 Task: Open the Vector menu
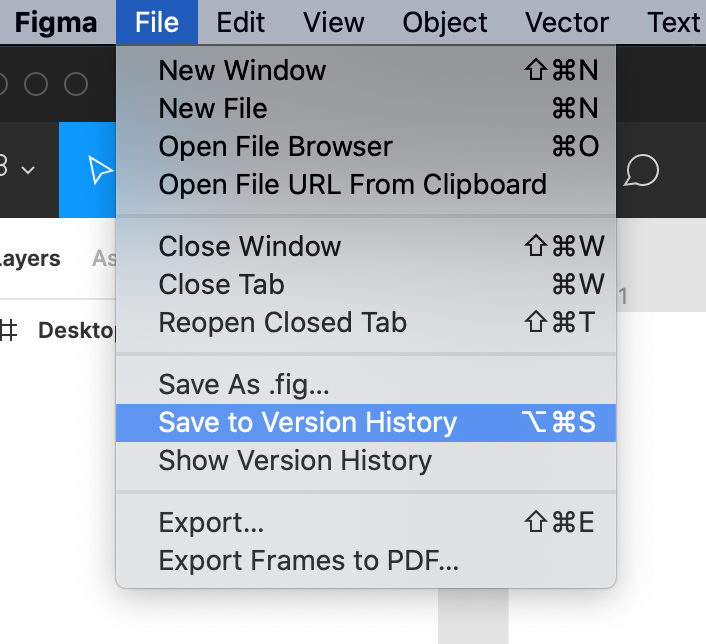click(567, 22)
